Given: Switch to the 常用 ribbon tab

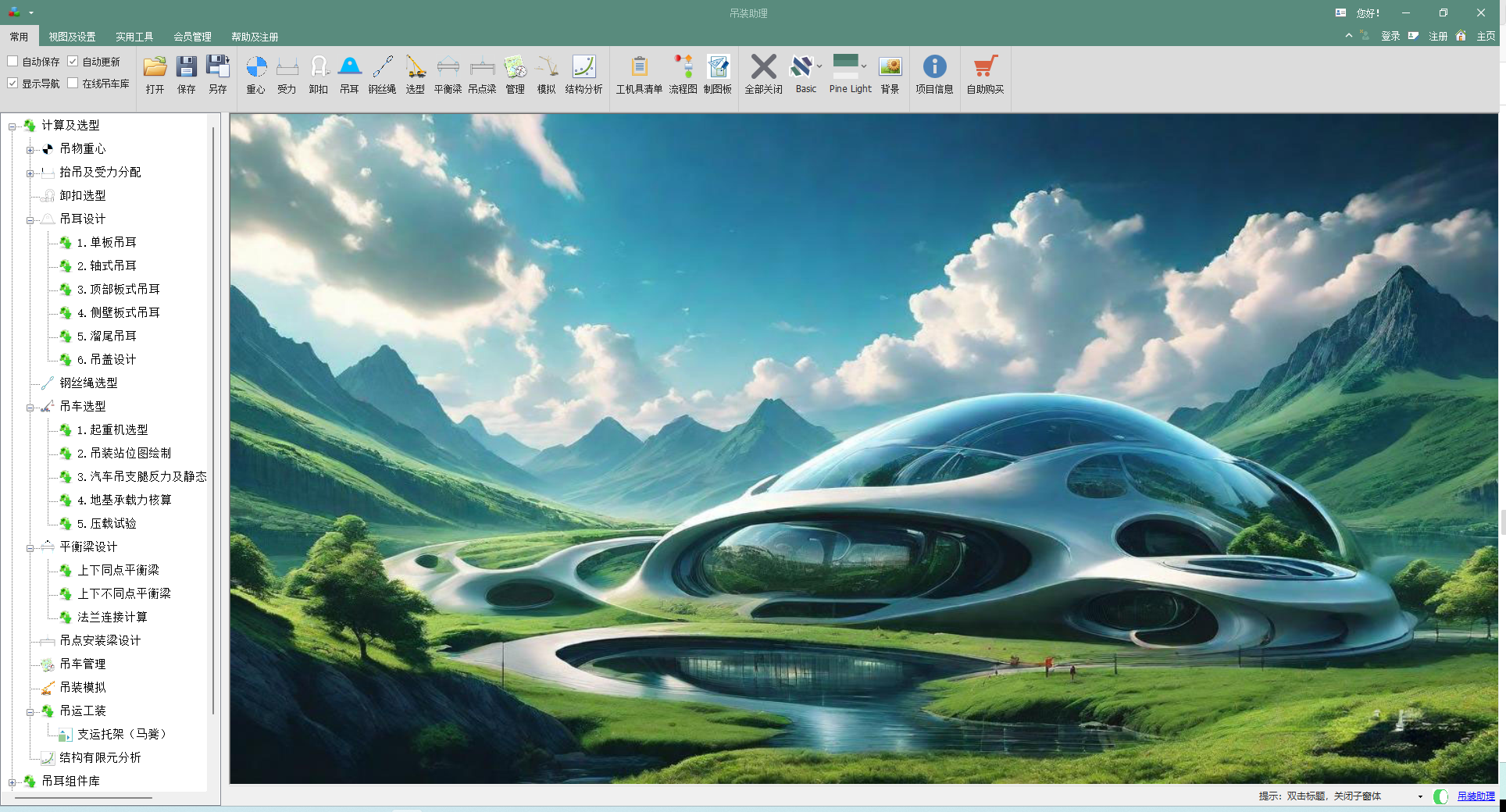Looking at the screenshot, I should tap(19, 37).
